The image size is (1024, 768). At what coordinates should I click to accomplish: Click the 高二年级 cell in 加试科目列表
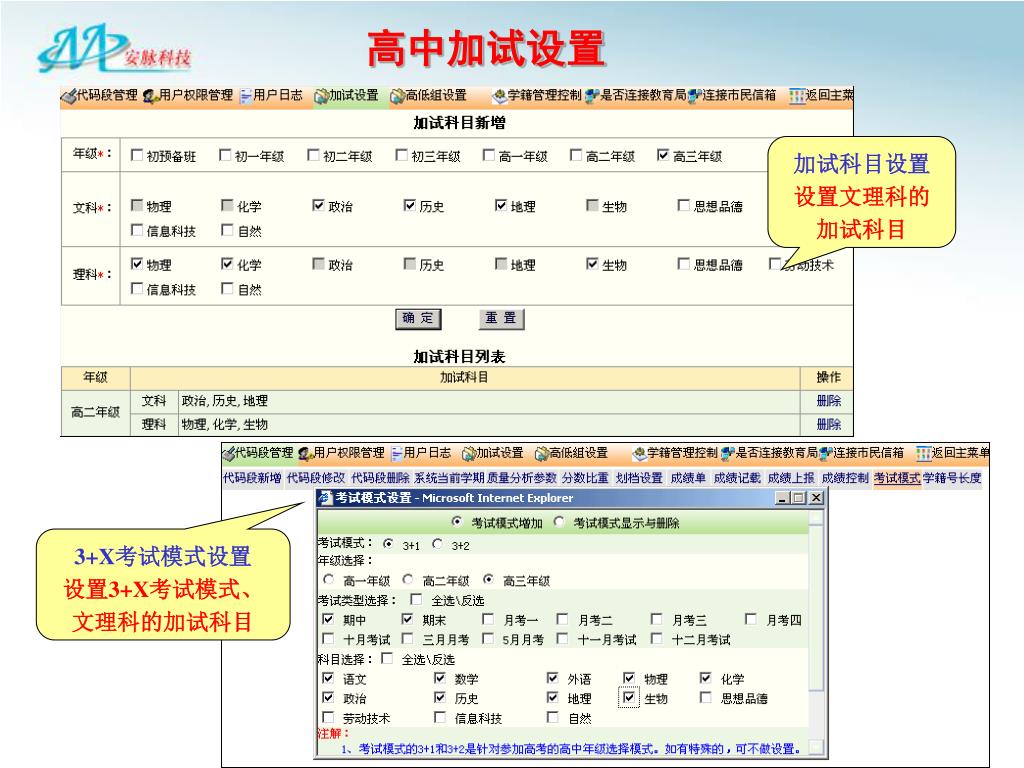(x=95, y=412)
